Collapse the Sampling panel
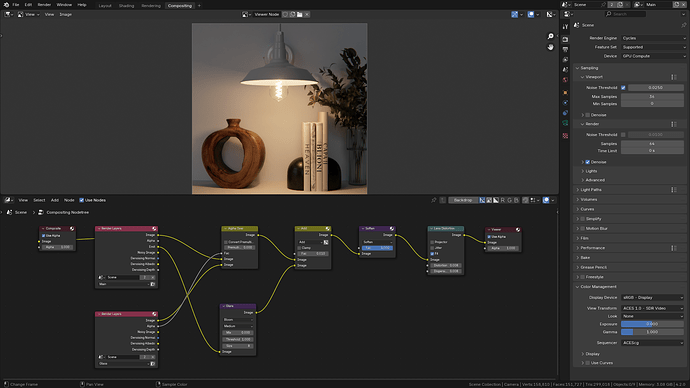Screen dimensions: 690x388 [x=589, y=68]
